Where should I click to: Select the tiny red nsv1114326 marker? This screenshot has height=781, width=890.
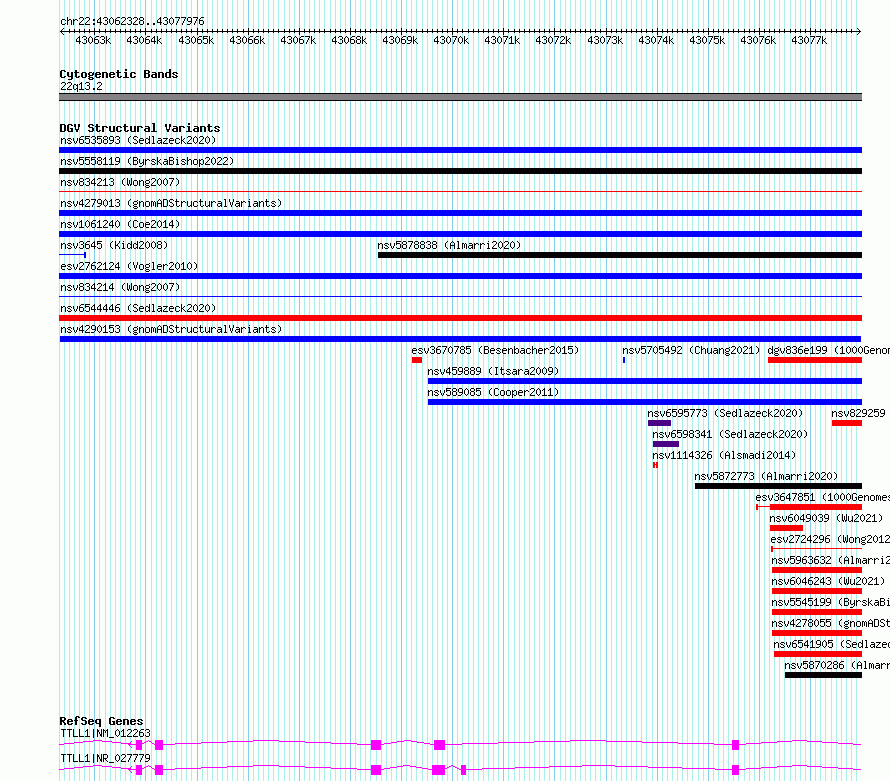[x=655, y=465]
